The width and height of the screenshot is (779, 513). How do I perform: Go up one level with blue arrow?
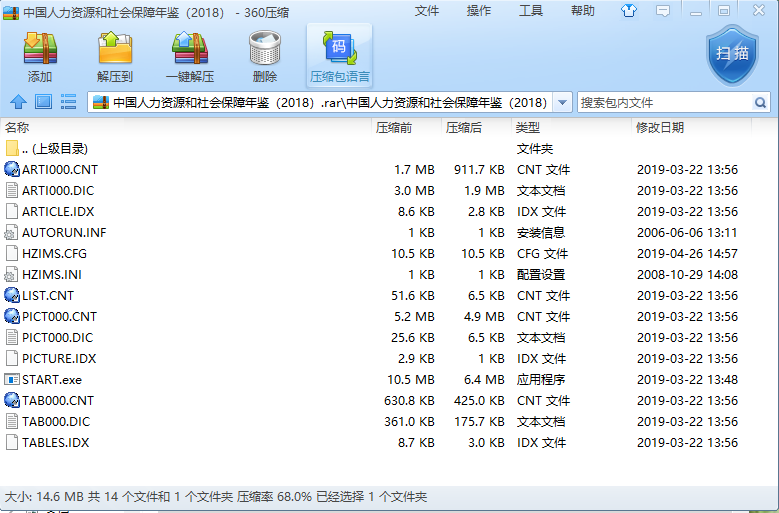pos(18,102)
